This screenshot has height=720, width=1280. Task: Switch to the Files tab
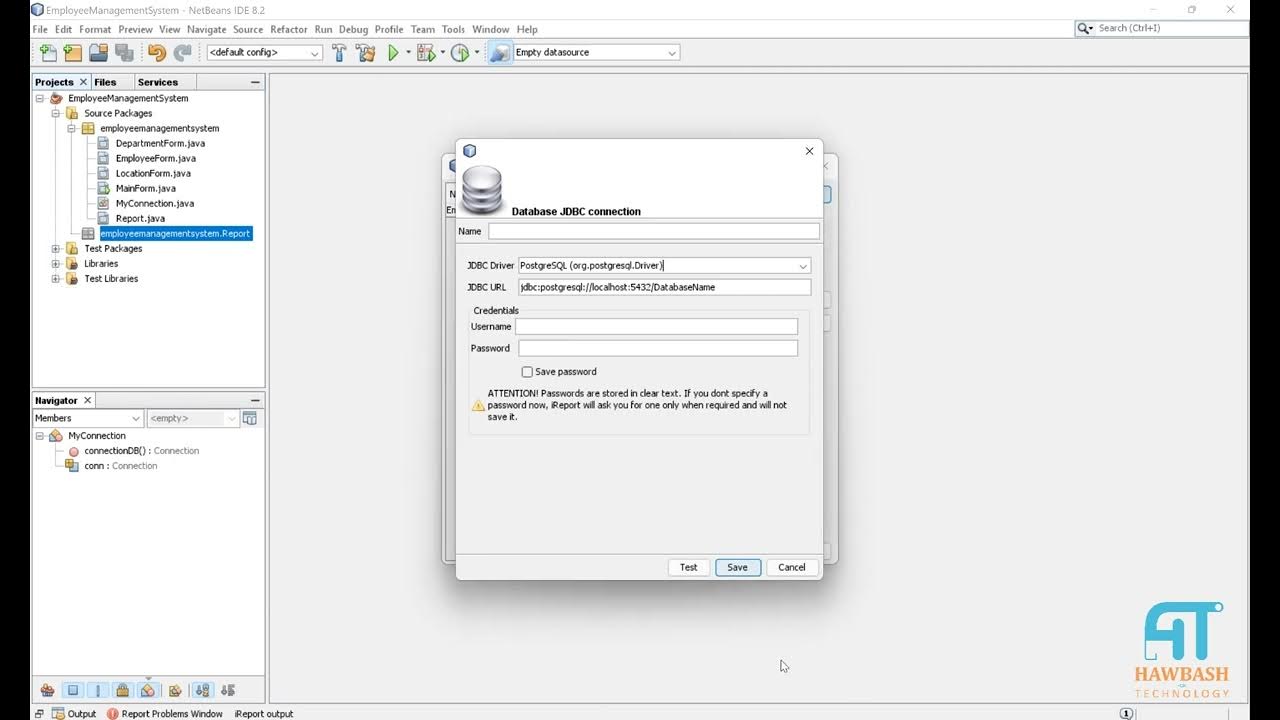tap(105, 82)
